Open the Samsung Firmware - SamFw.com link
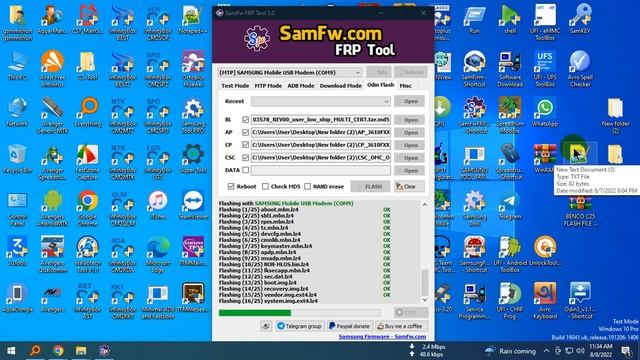Image resolution: width=640 pixels, height=360 pixels. tap(382, 337)
